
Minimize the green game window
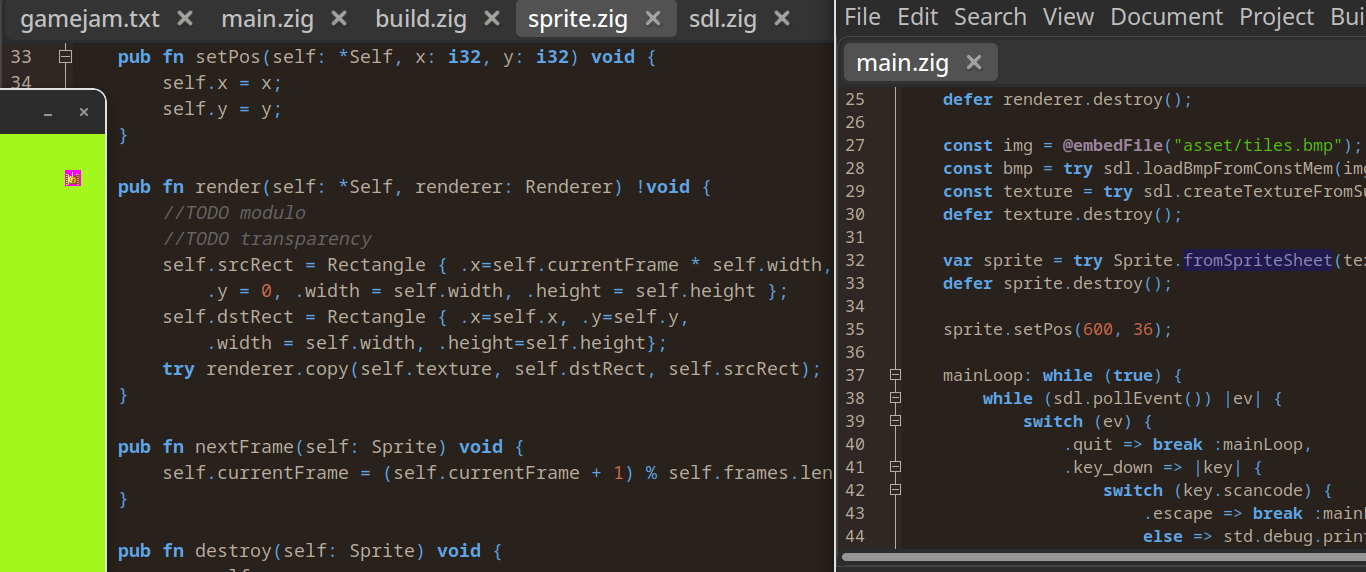coord(48,114)
